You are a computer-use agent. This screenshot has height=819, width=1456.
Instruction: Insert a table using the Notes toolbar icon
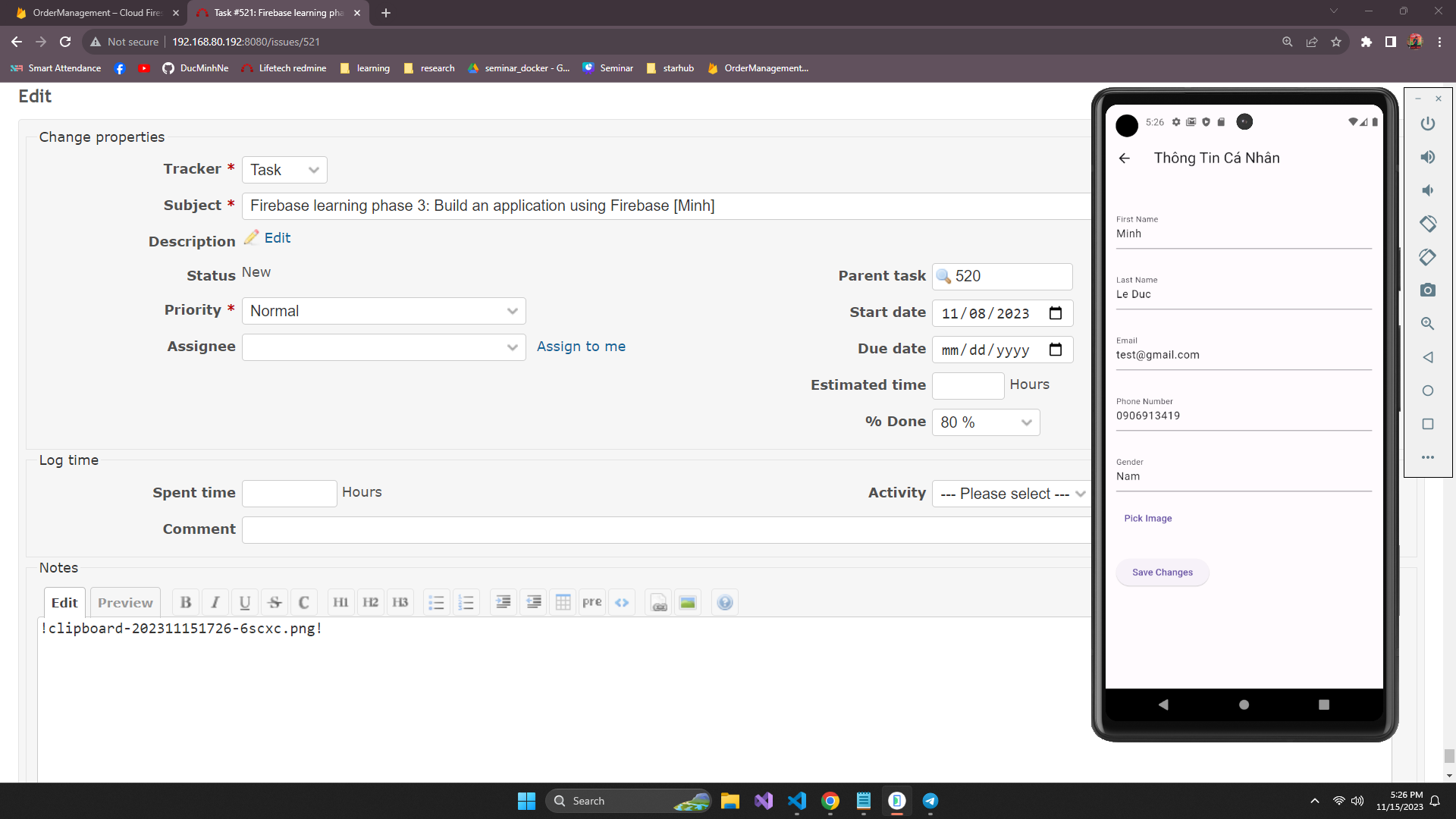pyautogui.click(x=563, y=602)
